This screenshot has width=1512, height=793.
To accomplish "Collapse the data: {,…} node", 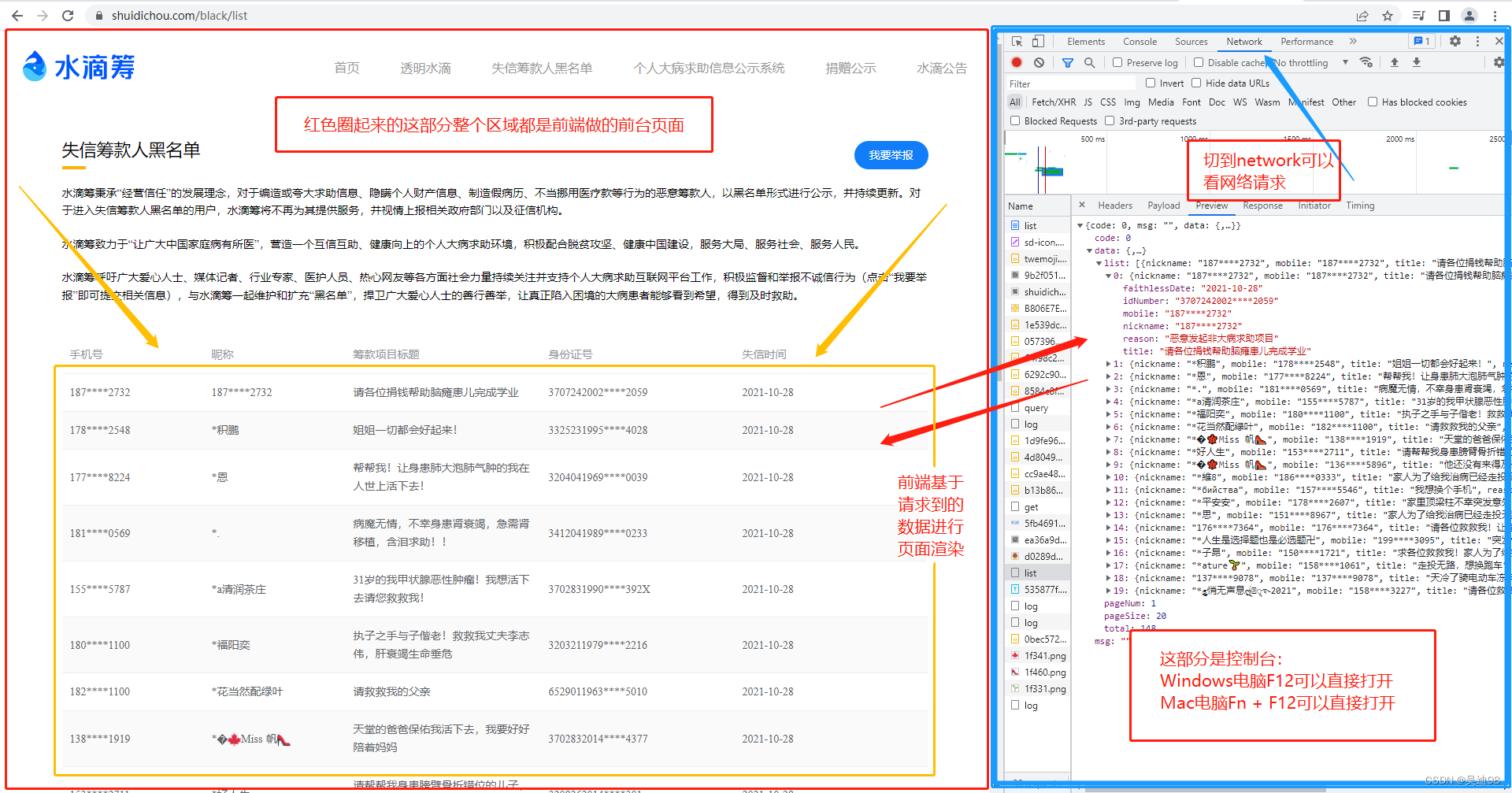I will (1090, 250).
